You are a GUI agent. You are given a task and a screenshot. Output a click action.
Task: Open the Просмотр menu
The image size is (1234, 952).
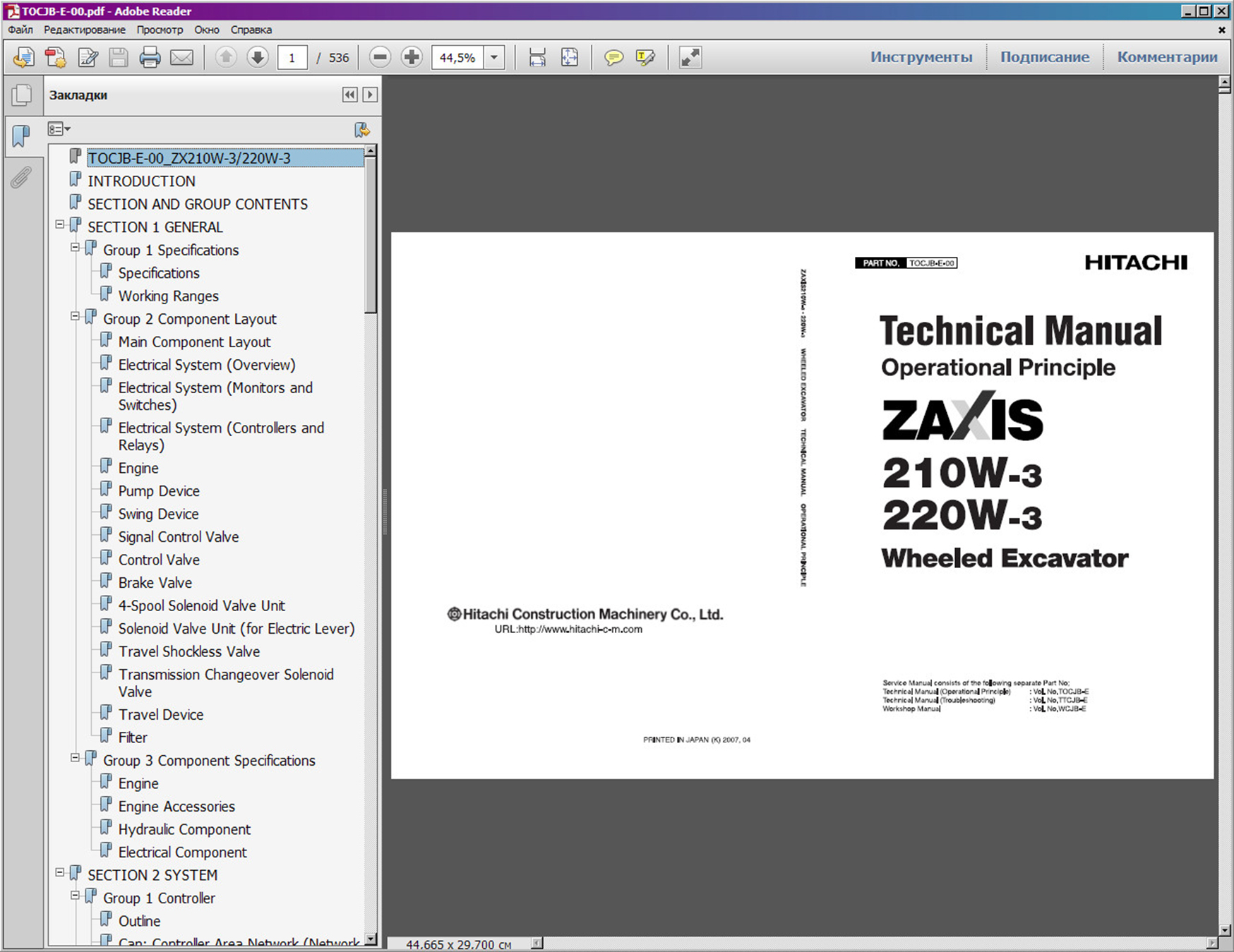pos(160,30)
